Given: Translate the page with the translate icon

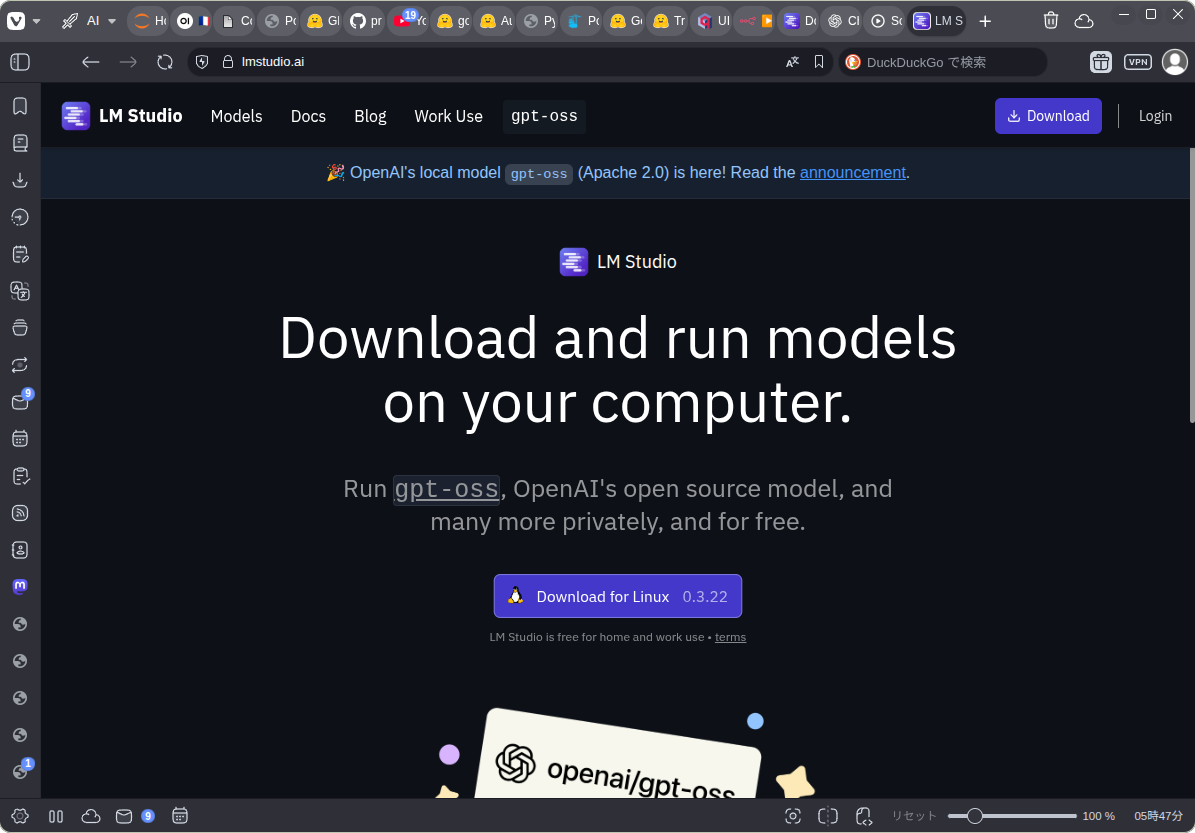Looking at the screenshot, I should [793, 62].
